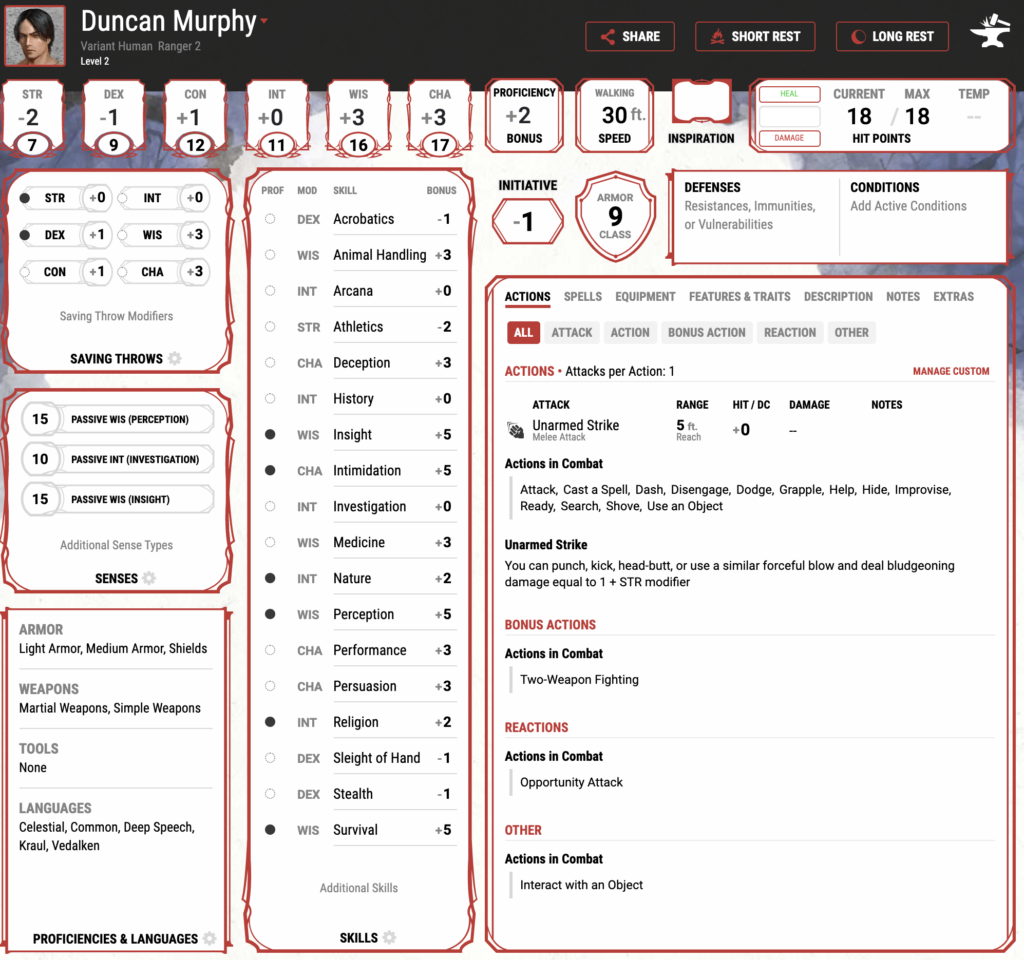Toggle Acrobatics skill proficiency circle
This screenshot has width=1024, height=960.
[x=270, y=219]
